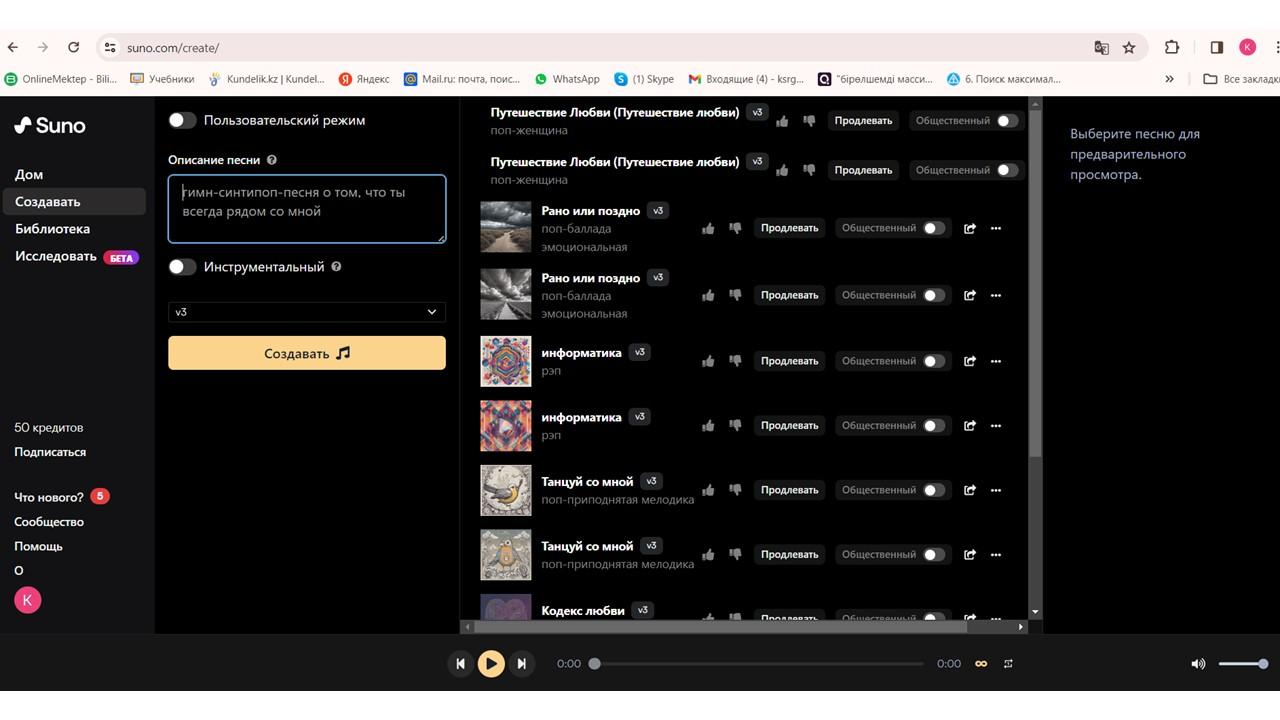The width and height of the screenshot is (1280, 720).
Task: Open the v3 model version dropdown
Action: pos(307,312)
